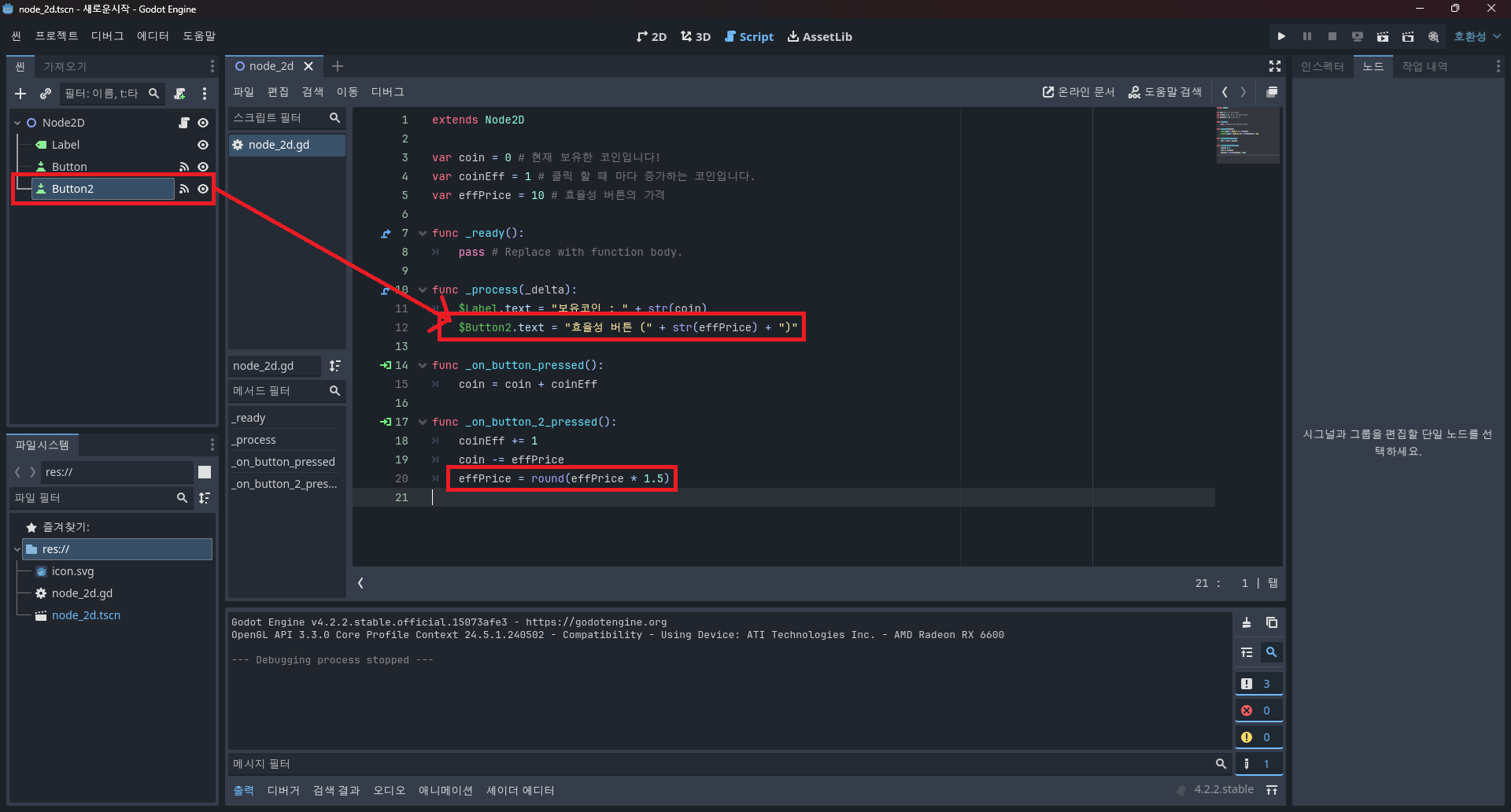Click the filesystem path field res://
The width and height of the screenshot is (1511, 812).
pos(116,472)
